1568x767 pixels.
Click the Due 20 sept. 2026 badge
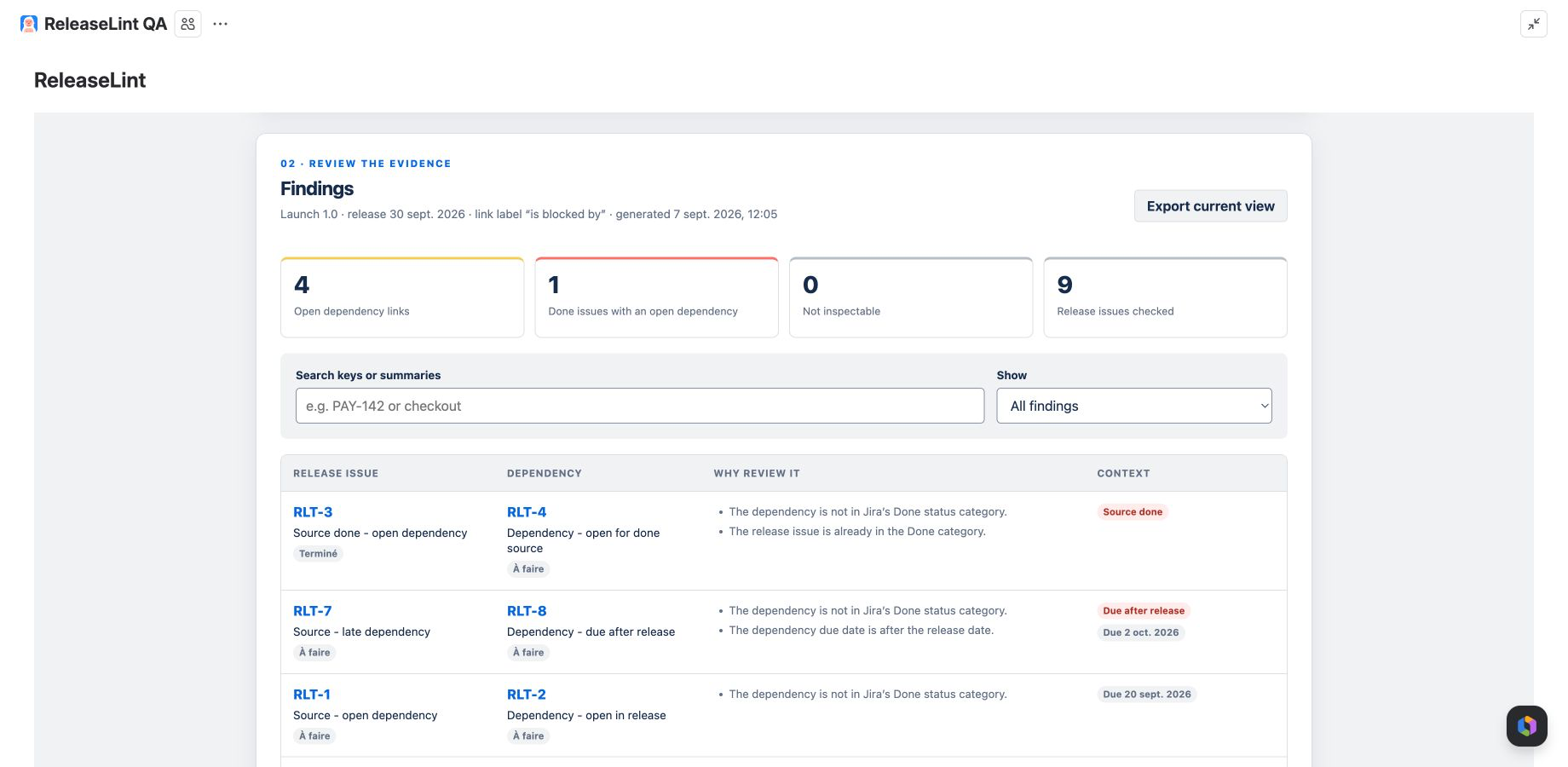[x=1147, y=695]
